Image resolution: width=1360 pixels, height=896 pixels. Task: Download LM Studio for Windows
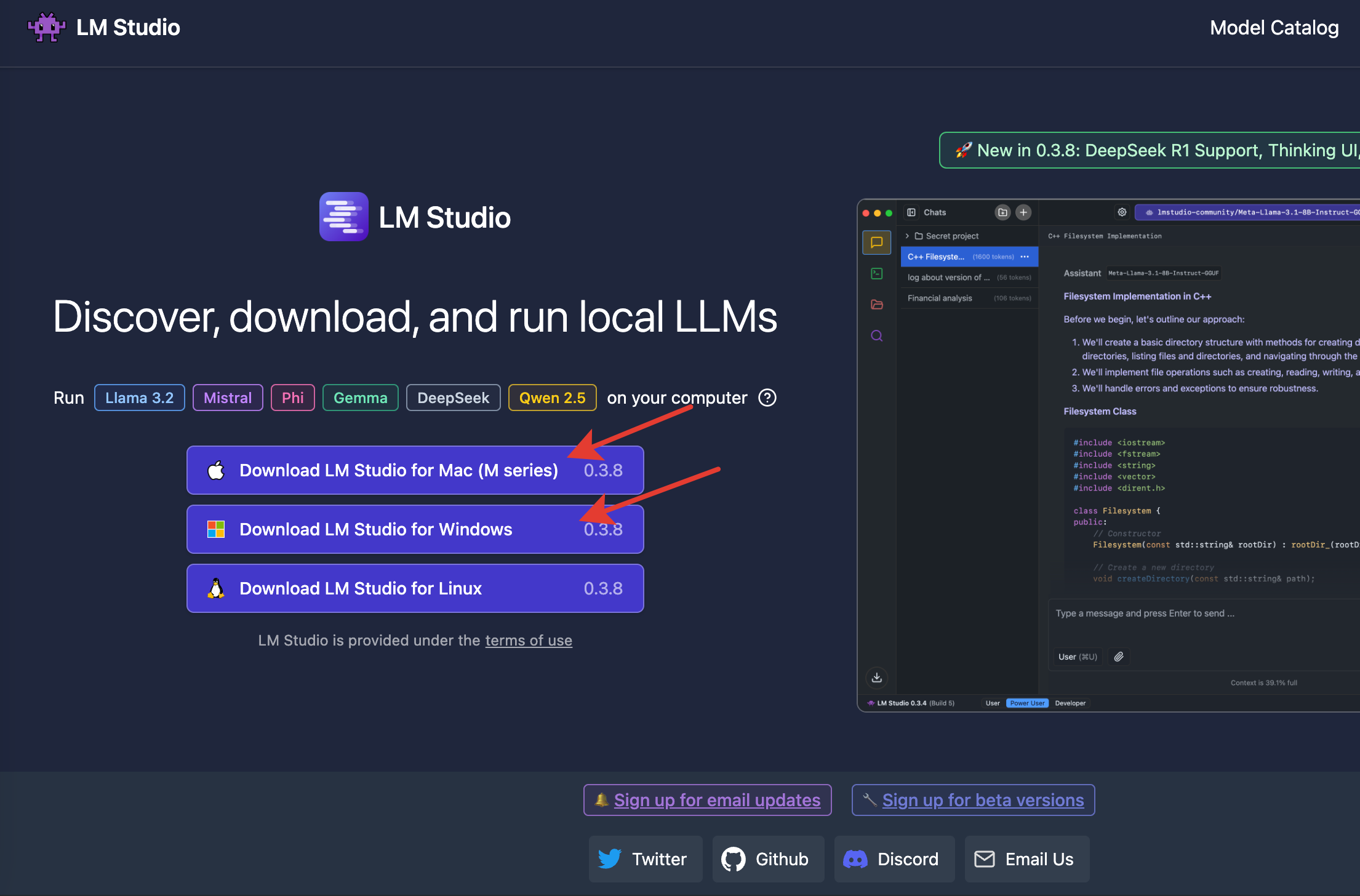[x=415, y=529]
